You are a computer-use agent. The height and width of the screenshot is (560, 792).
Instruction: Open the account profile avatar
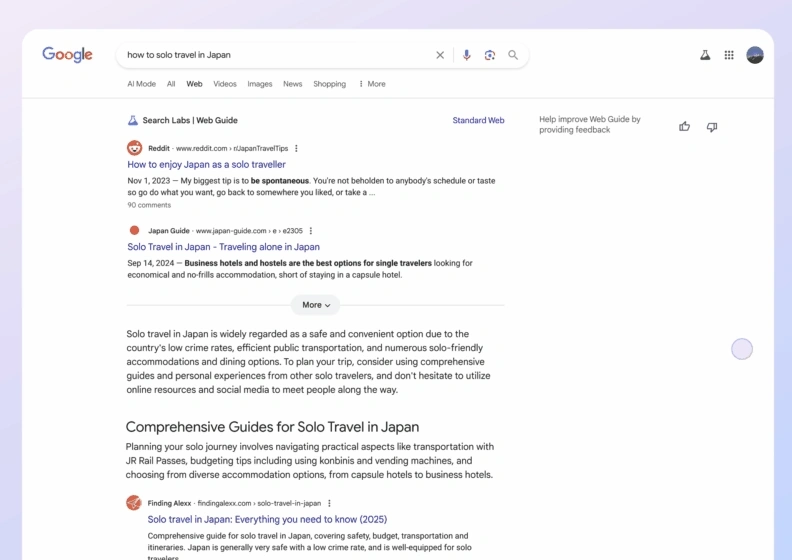pos(755,55)
